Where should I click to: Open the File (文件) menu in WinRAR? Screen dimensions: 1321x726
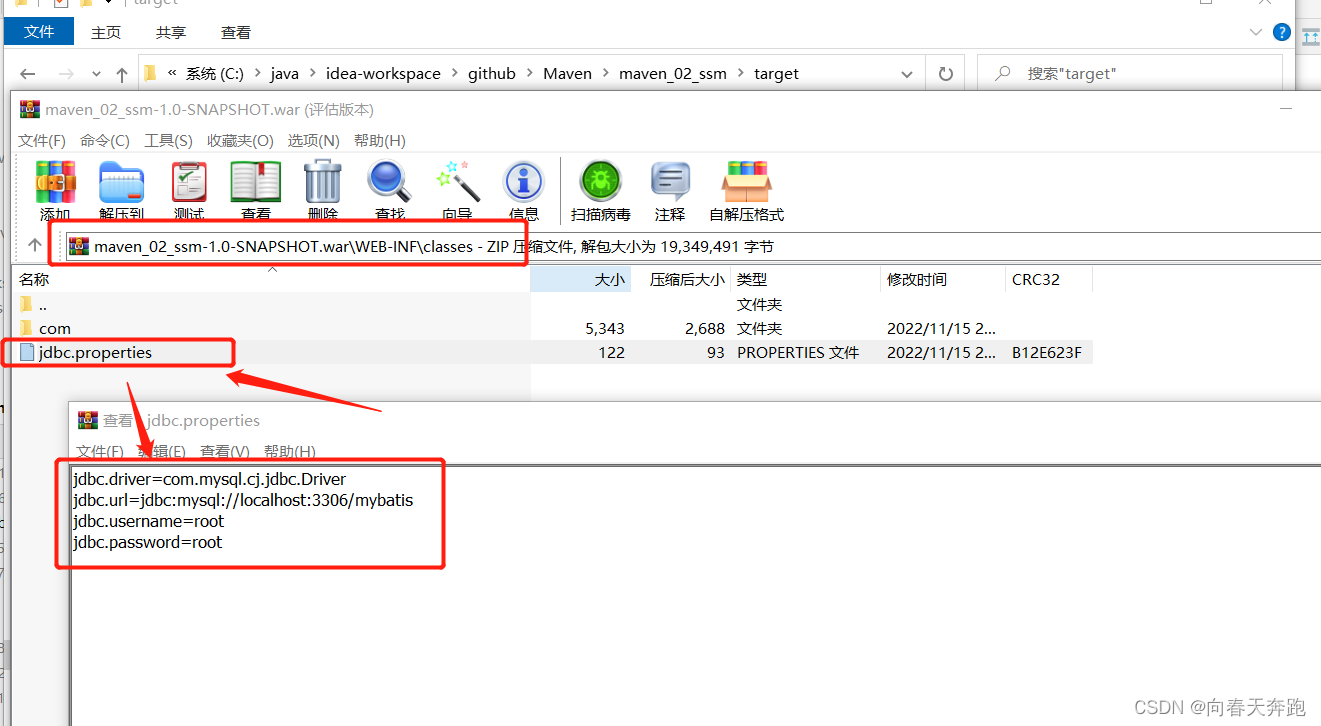tap(42, 140)
